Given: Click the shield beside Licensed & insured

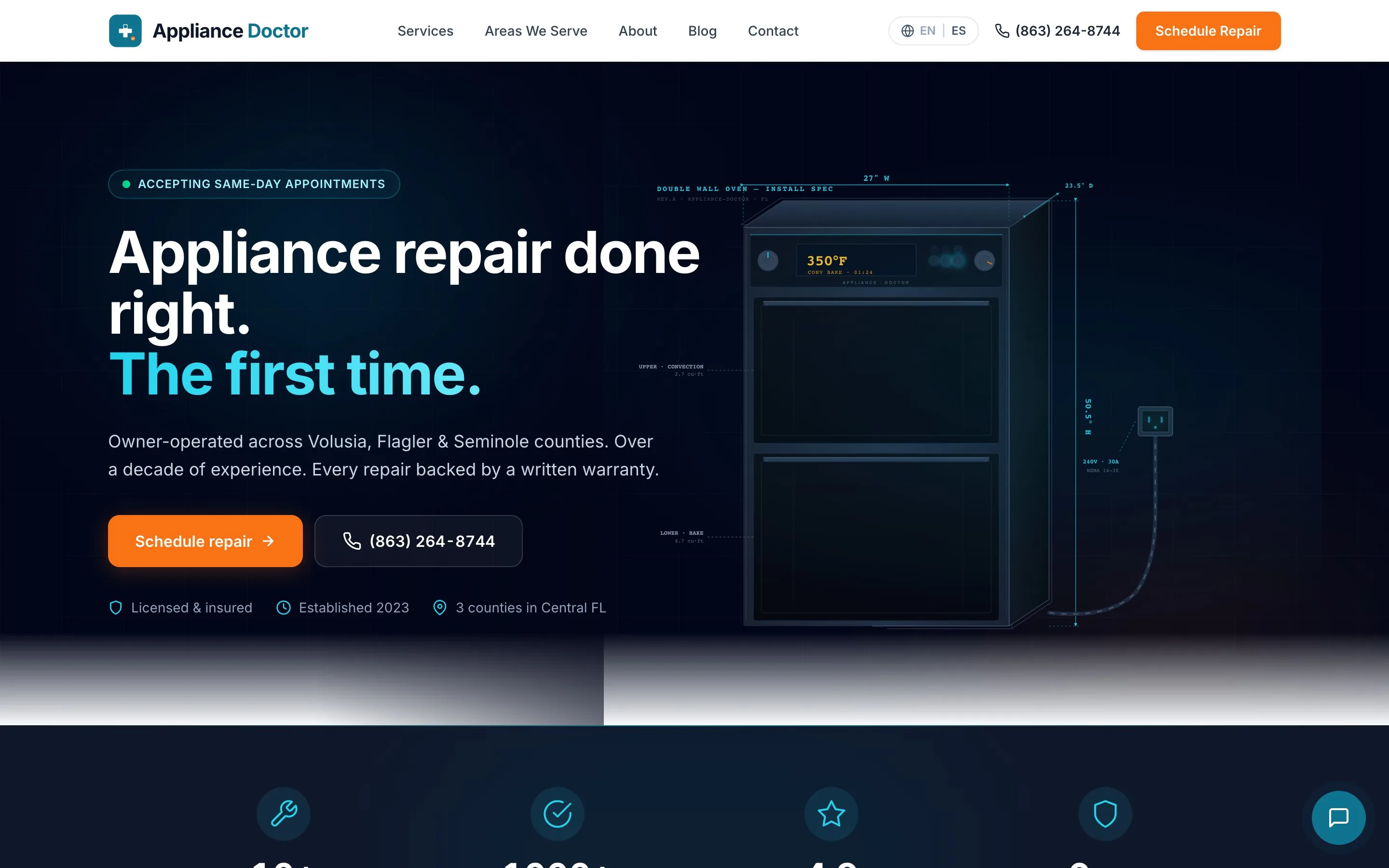Looking at the screenshot, I should [115, 608].
